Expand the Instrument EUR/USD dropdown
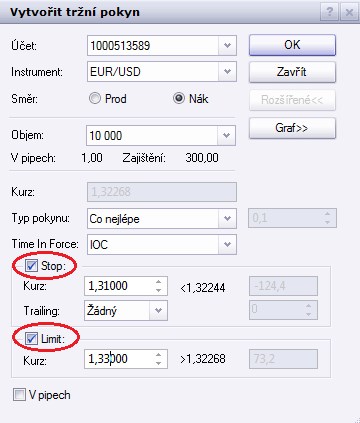The width and height of the screenshot is (360, 423). pyautogui.click(x=227, y=72)
